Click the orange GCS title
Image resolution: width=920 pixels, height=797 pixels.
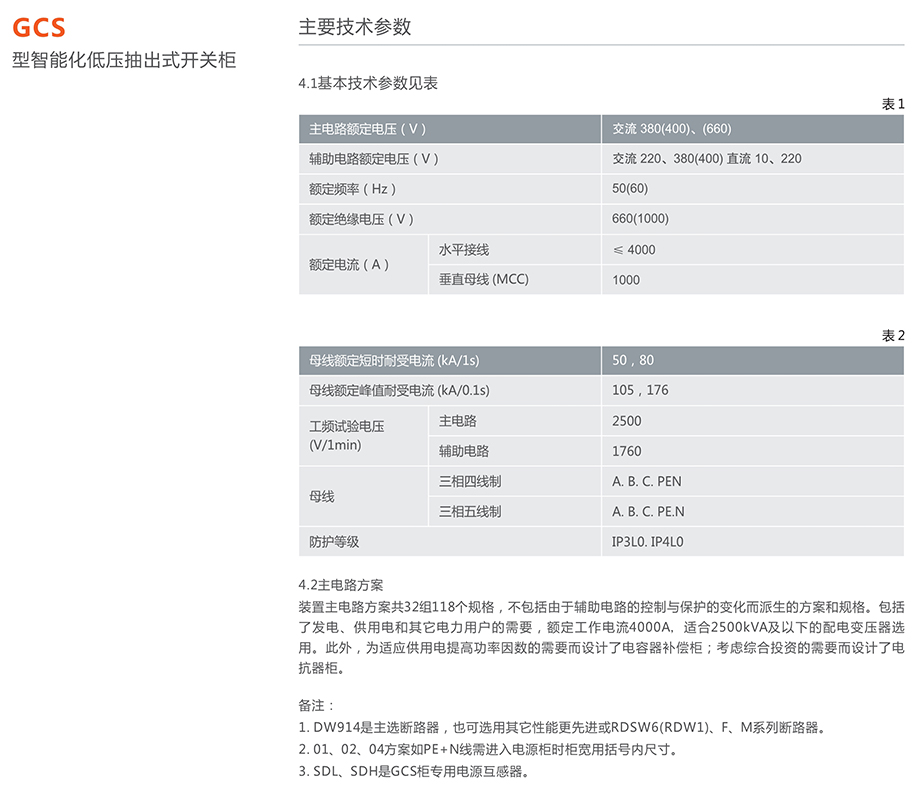tap(39, 27)
